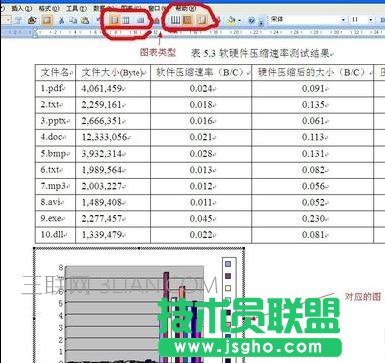385x363 pixels.
Task: Click the Paste clipboard icon
Action: click(85, 20)
